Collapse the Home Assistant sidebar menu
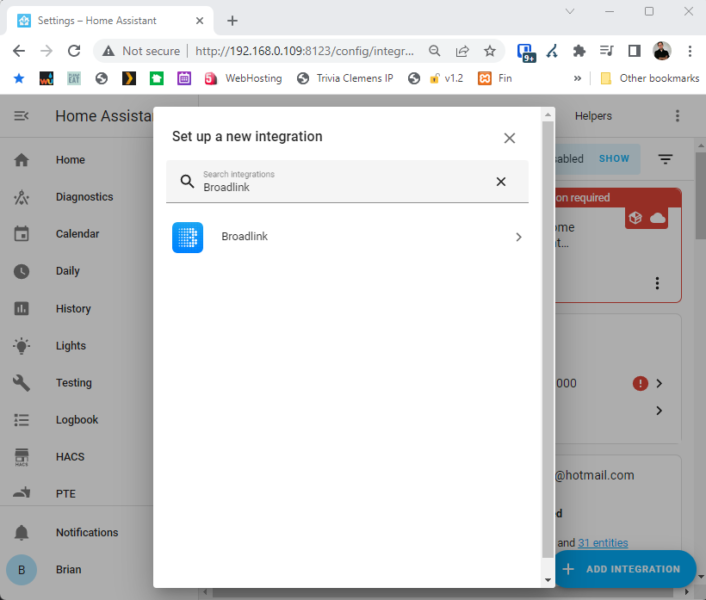Image resolution: width=706 pixels, height=600 pixels. point(21,116)
